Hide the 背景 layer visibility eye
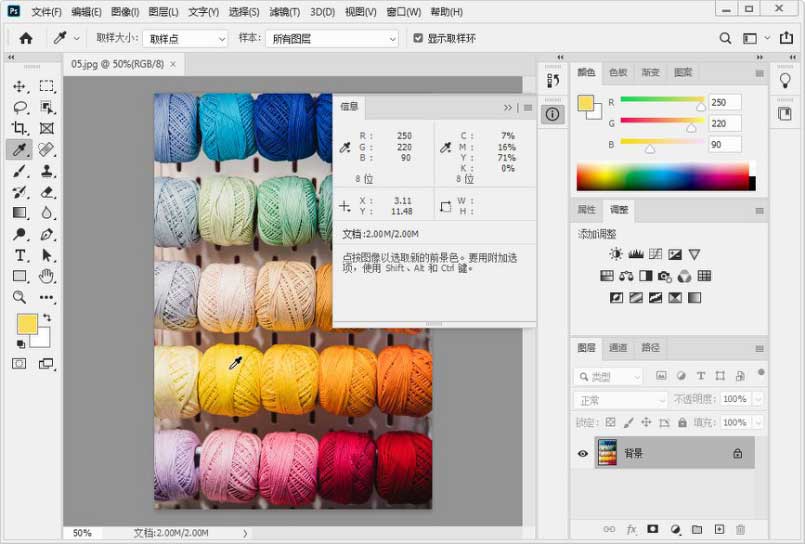Screen dimensions: 805x544 [582, 453]
